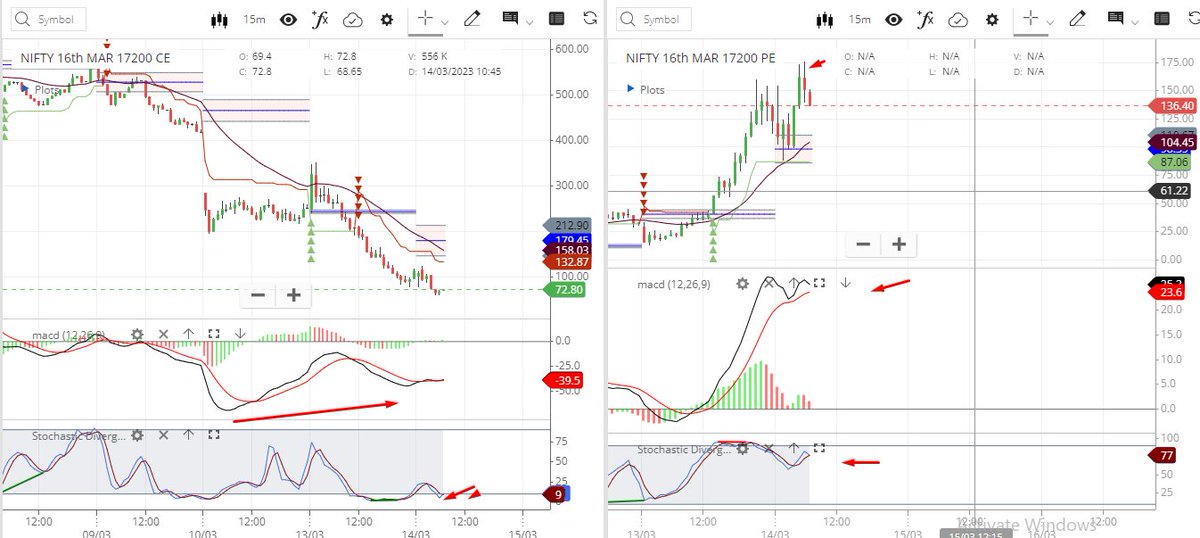Maximize macd panel in right chart
This screenshot has width=1200, height=538.
point(819,284)
